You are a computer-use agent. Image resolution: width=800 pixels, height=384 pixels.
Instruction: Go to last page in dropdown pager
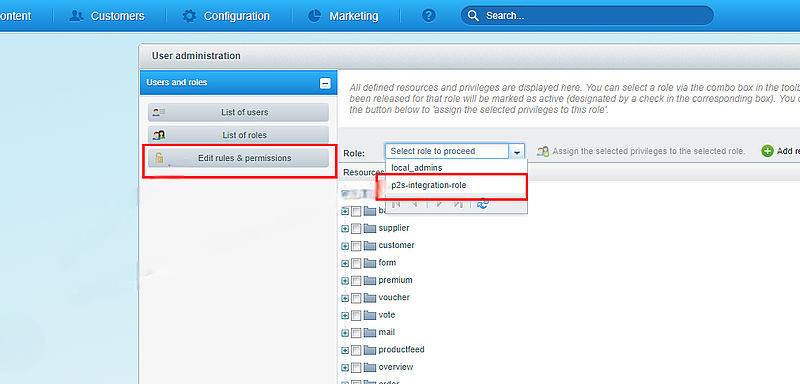tap(458, 204)
